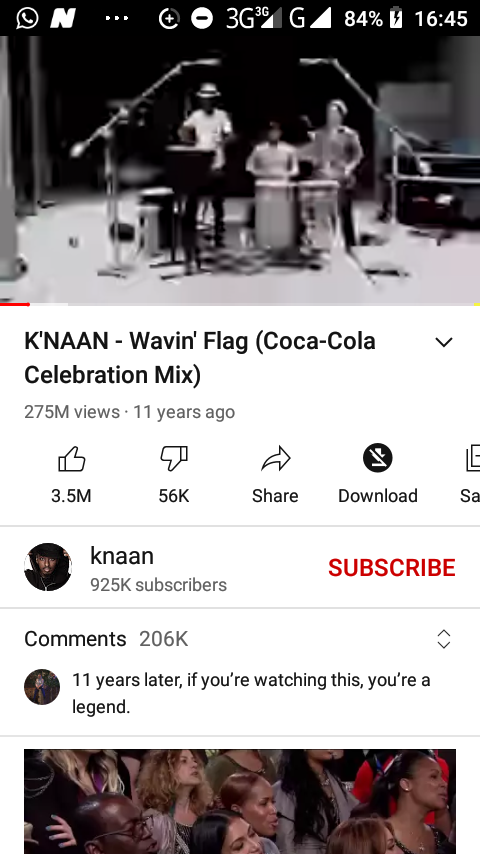Tap the video player to show controls
The height and width of the screenshot is (854, 480).
pos(240,169)
